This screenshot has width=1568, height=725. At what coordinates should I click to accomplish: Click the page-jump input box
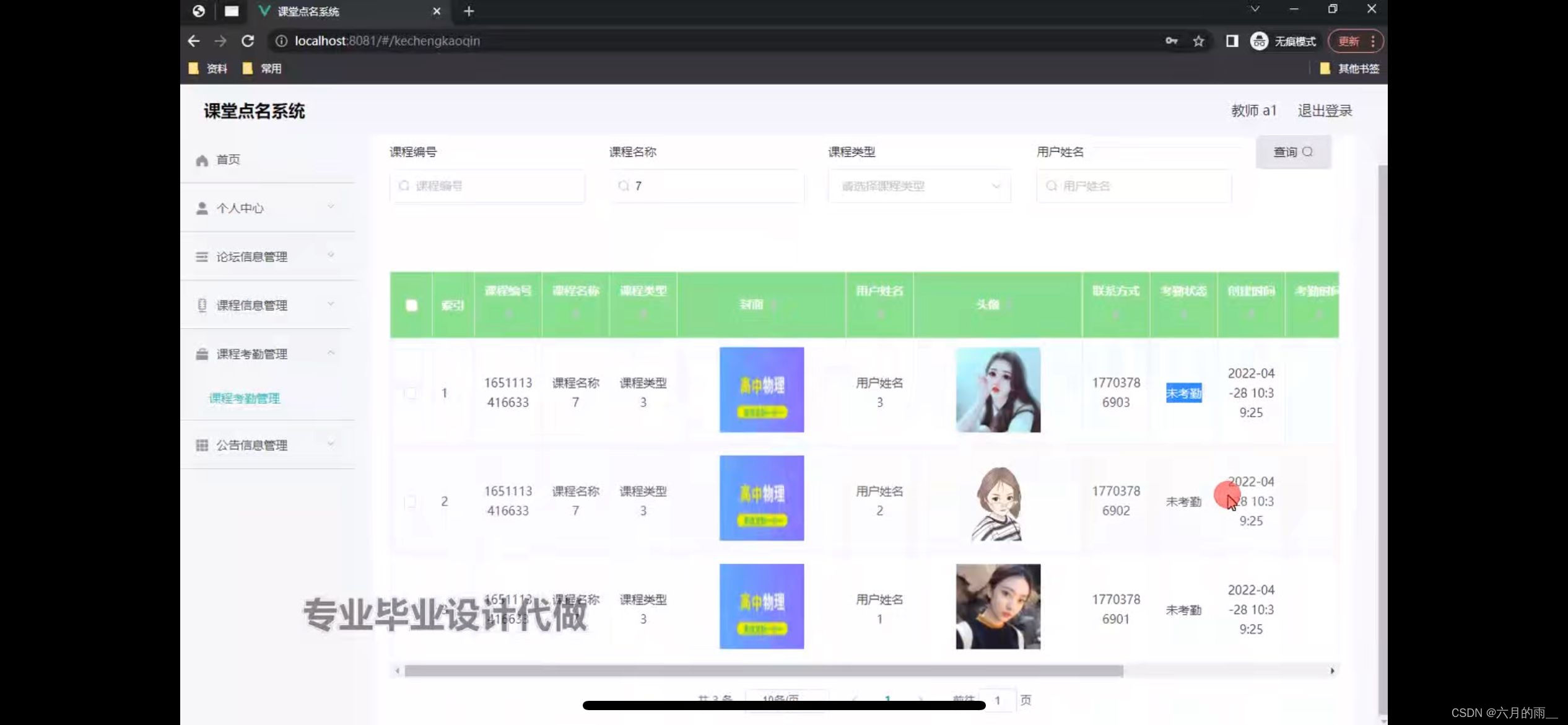997,700
